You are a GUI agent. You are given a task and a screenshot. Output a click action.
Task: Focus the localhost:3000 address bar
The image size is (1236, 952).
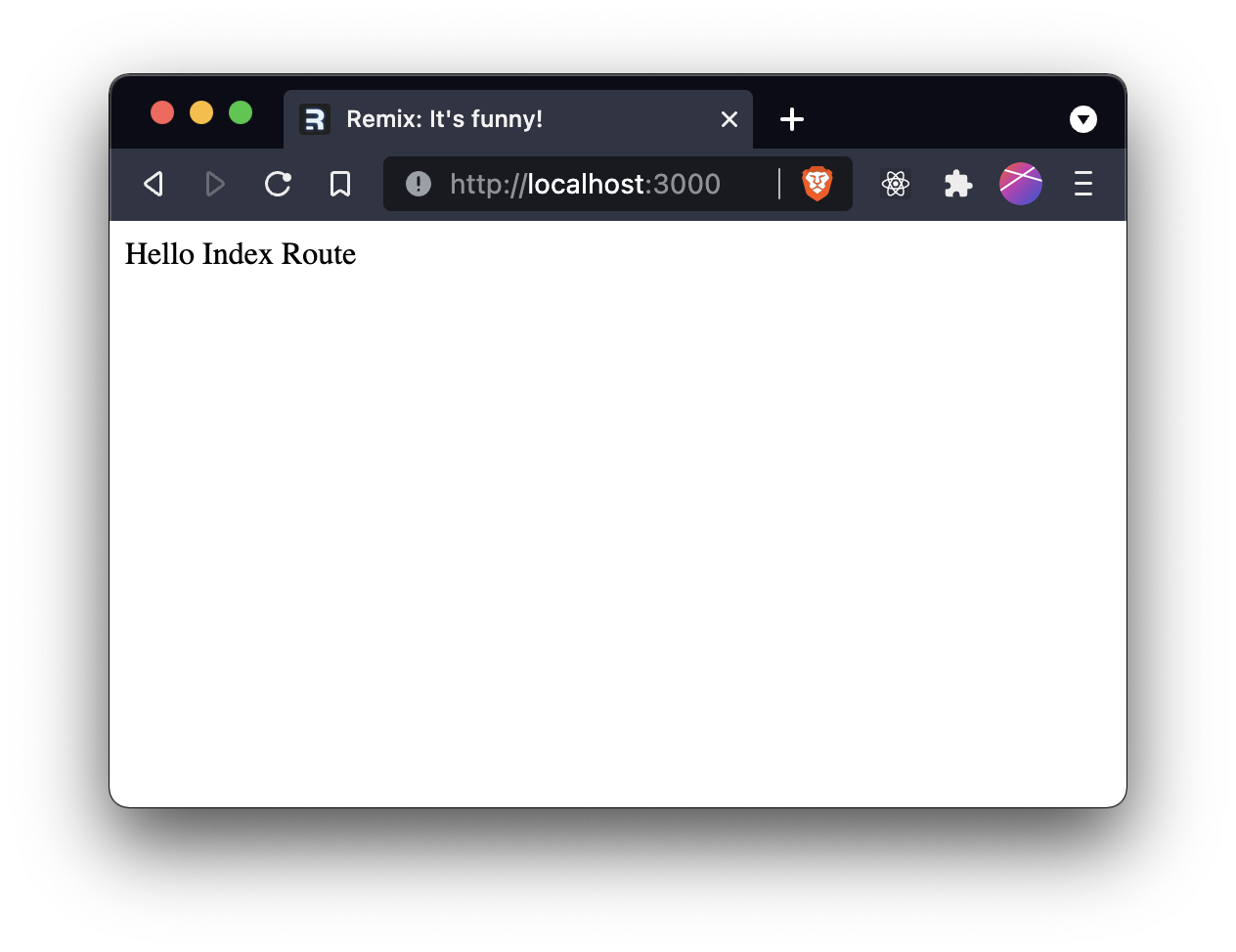(585, 184)
